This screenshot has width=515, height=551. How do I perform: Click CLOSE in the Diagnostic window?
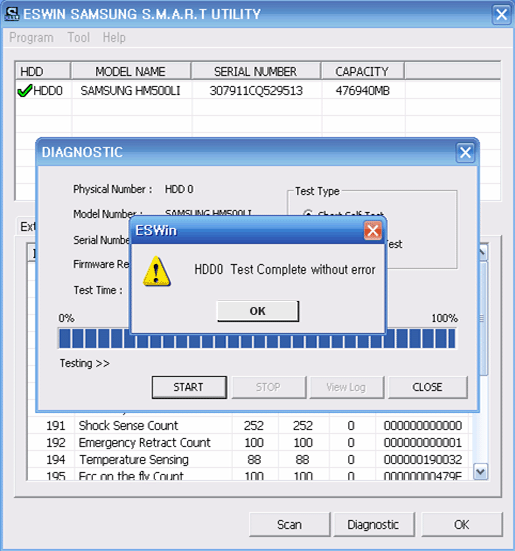(x=428, y=387)
